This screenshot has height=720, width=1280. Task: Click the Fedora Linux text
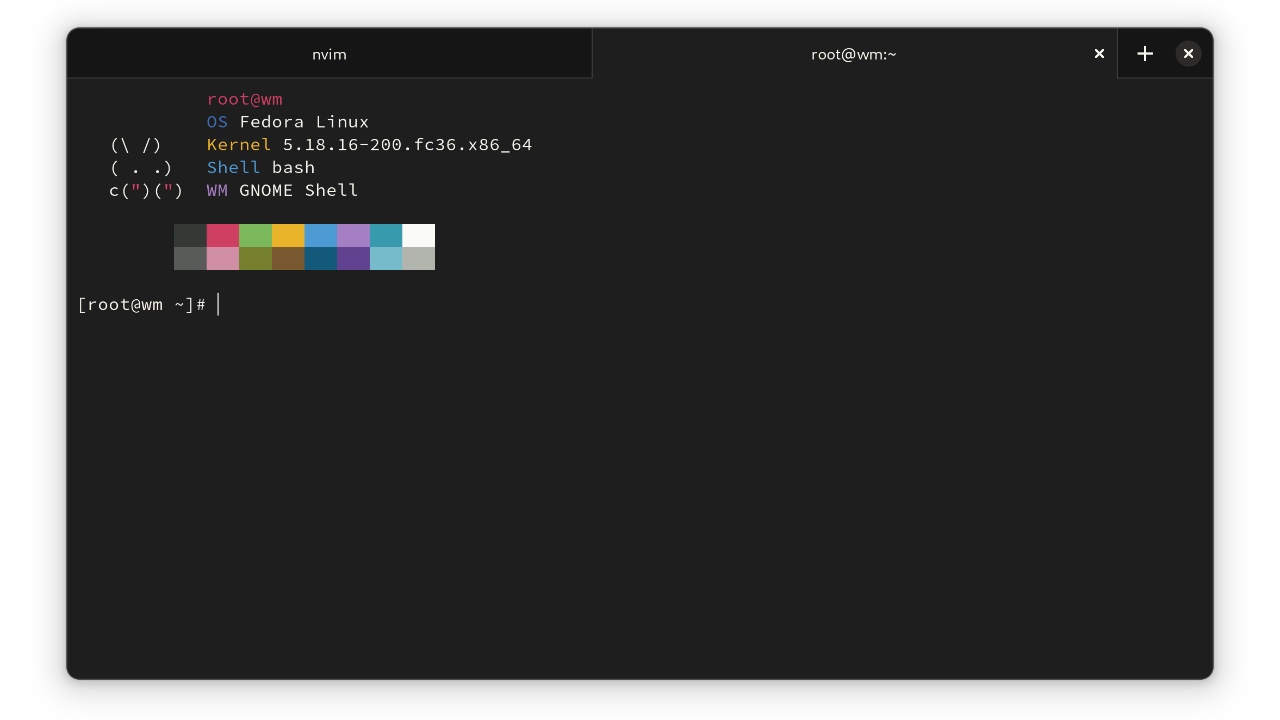pos(304,122)
